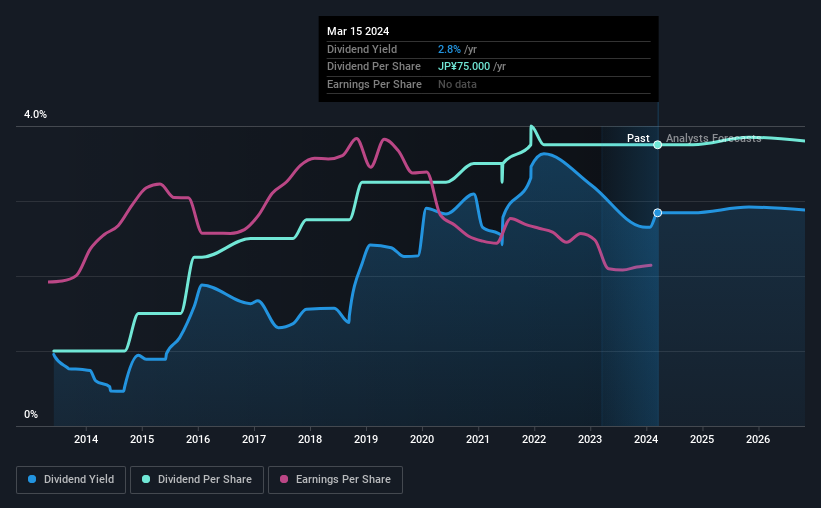Screen dimensions: 821x508
Task: Select the teal data point marker at Mar 2024
Action: 658,145
